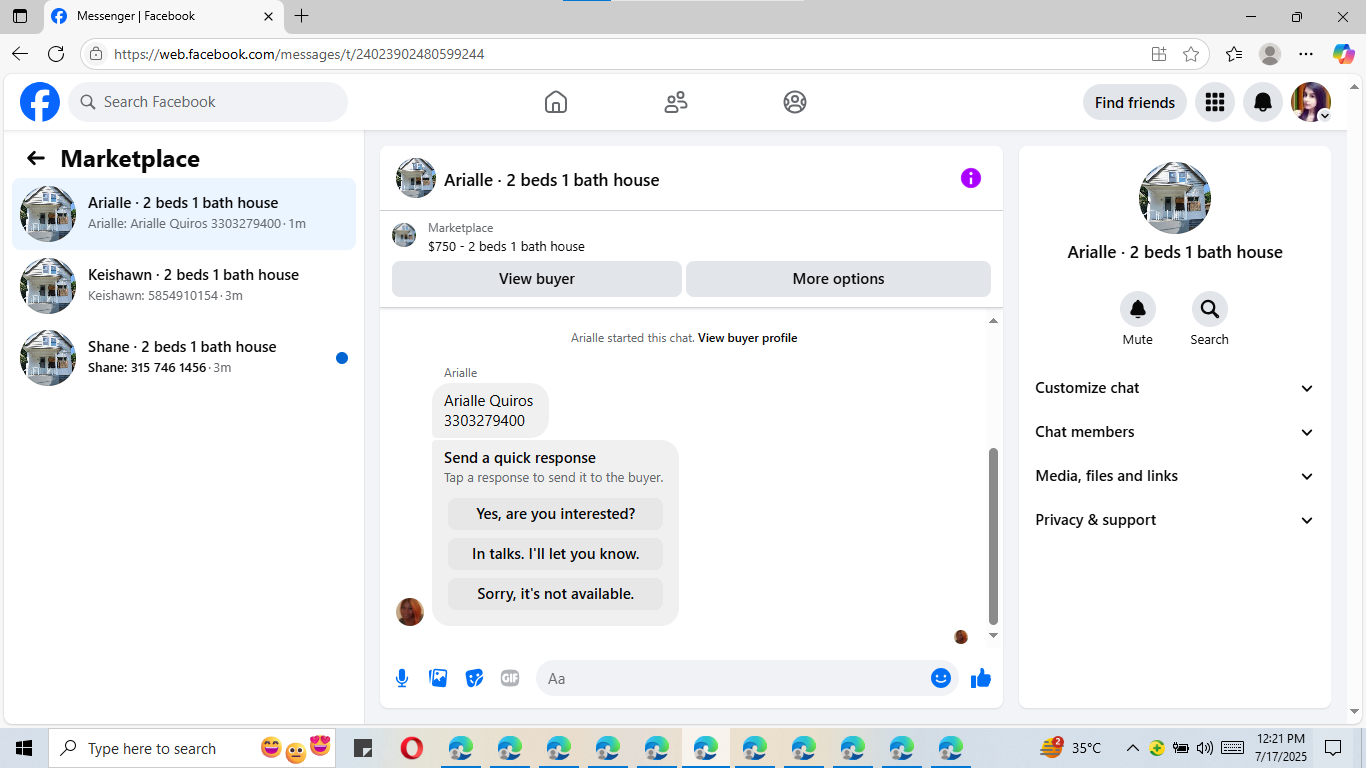This screenshot has height=768, width=1366.
Task: Reload the page in browser toolbar
Action: tap(56, 54)
